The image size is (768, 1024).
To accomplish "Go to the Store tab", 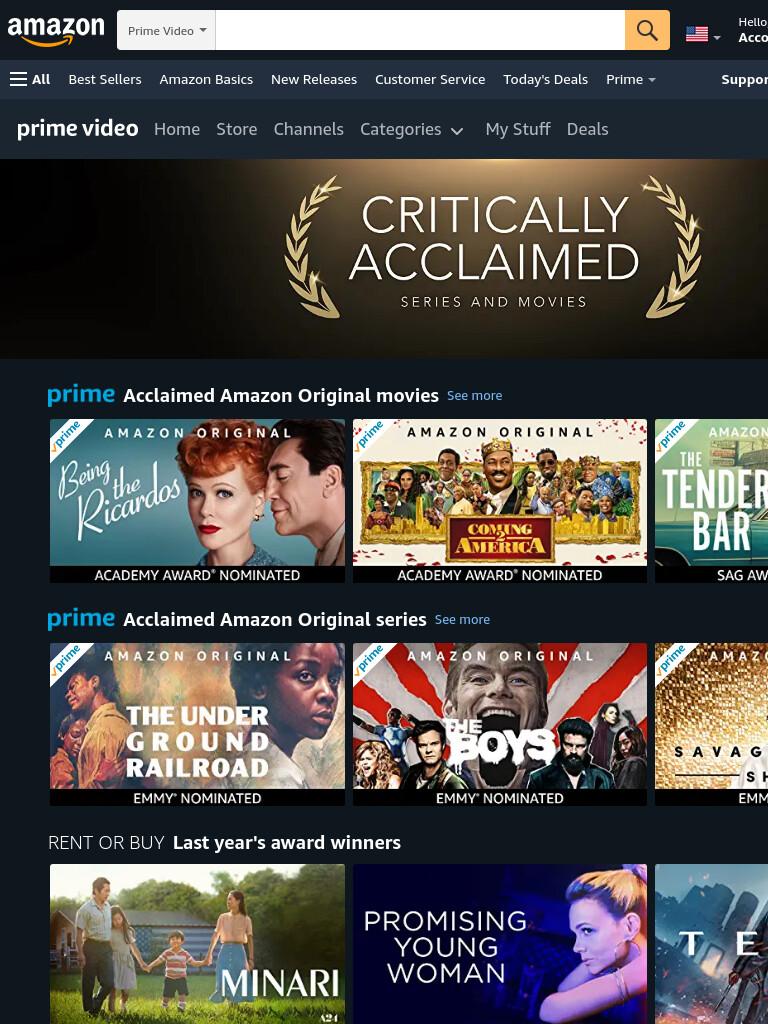I will (236, 129).
